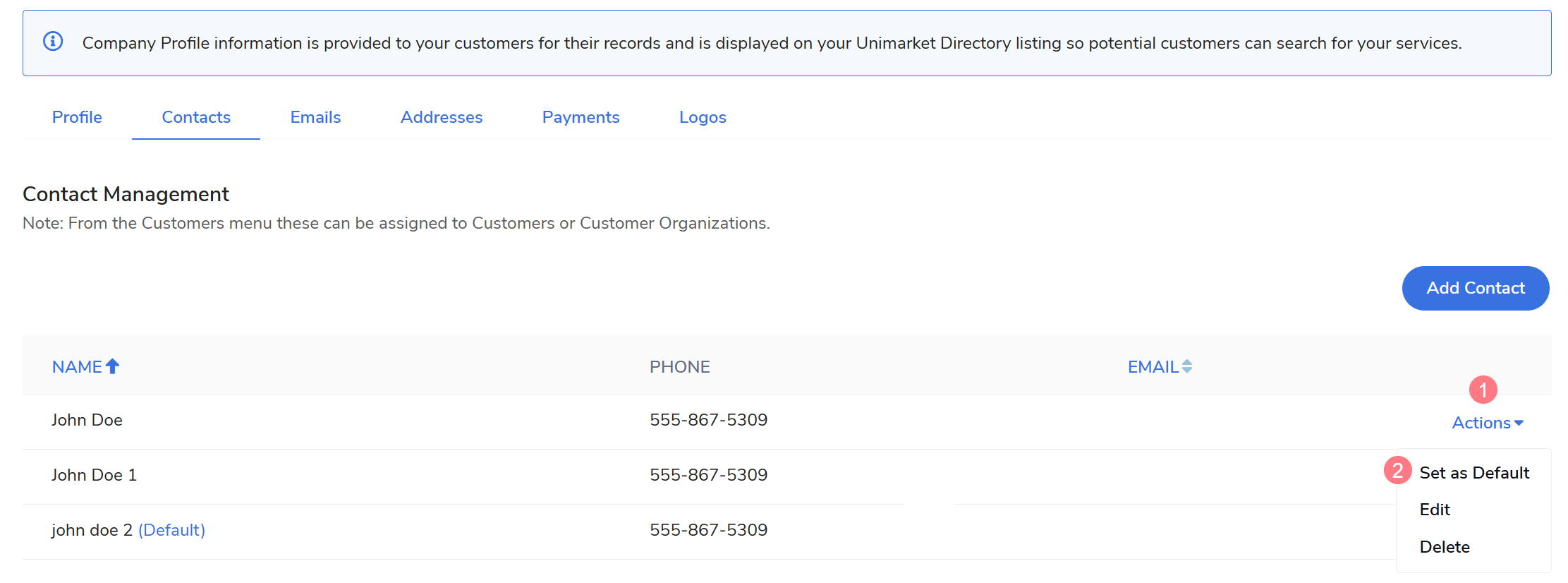Open the Actions dropdown for John Doe
The image size is (1568, 583).
(1481, 423)
